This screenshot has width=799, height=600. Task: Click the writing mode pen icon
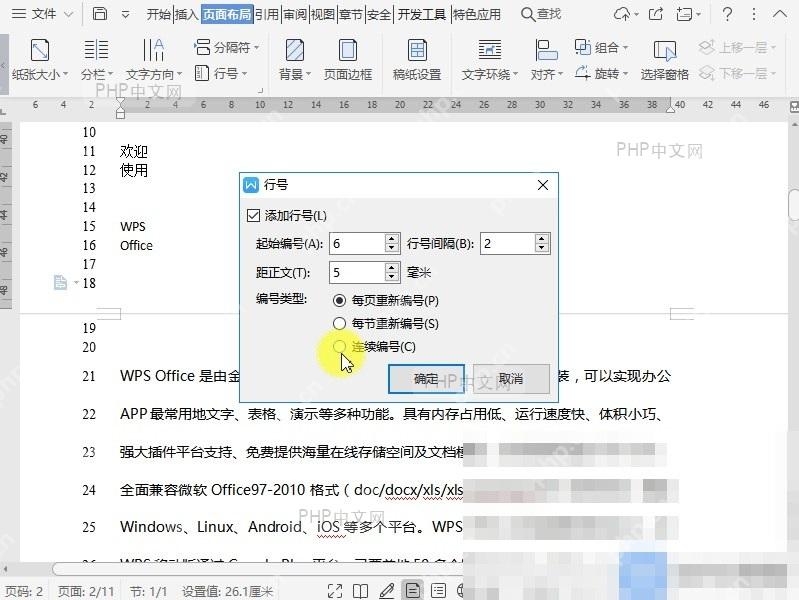387,591
